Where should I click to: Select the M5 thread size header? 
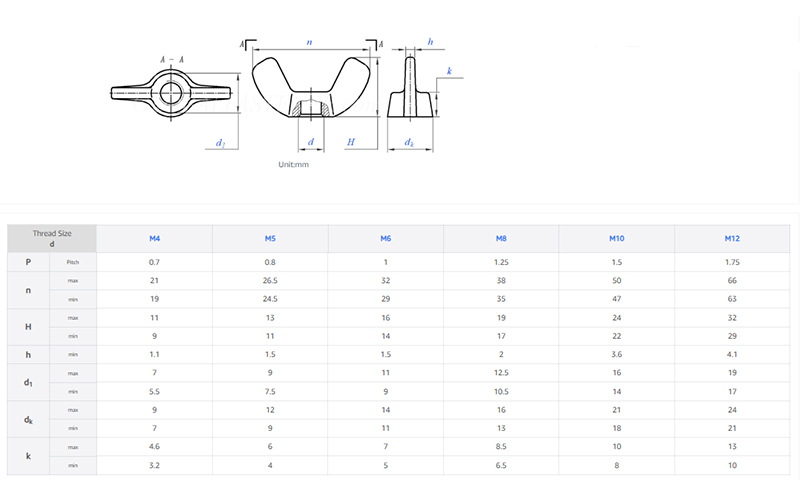click(x=270, y=238)
